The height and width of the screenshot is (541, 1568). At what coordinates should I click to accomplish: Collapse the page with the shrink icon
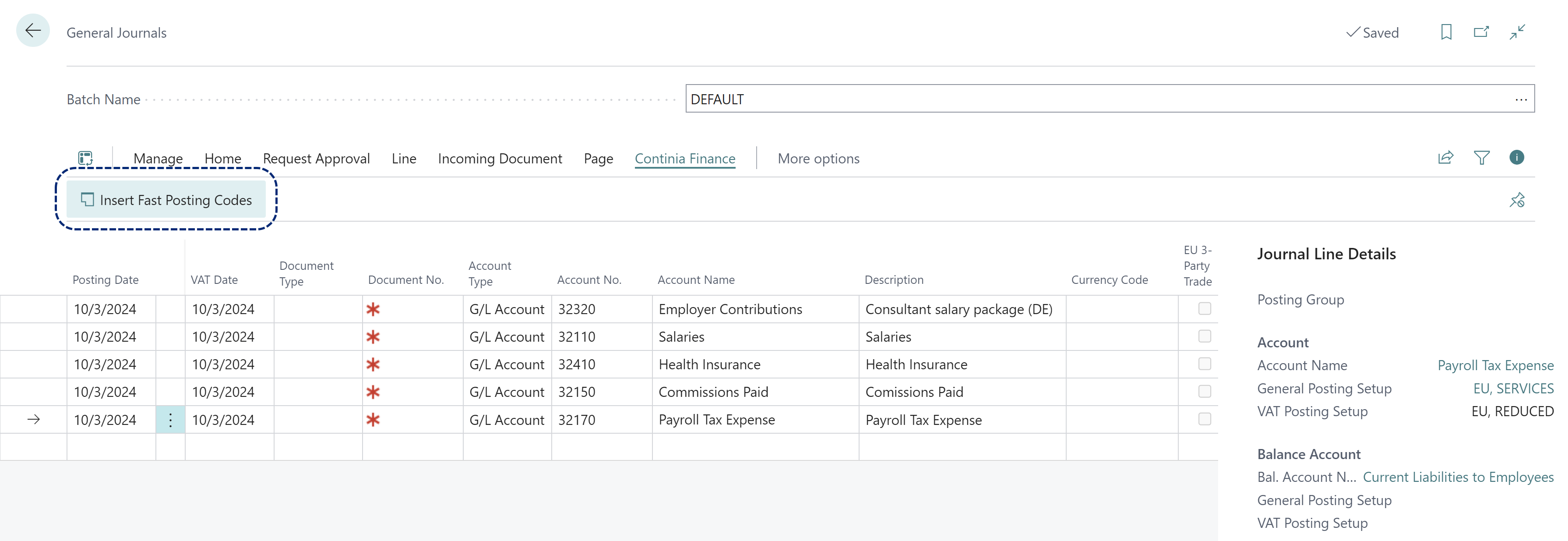point(1518,32)
